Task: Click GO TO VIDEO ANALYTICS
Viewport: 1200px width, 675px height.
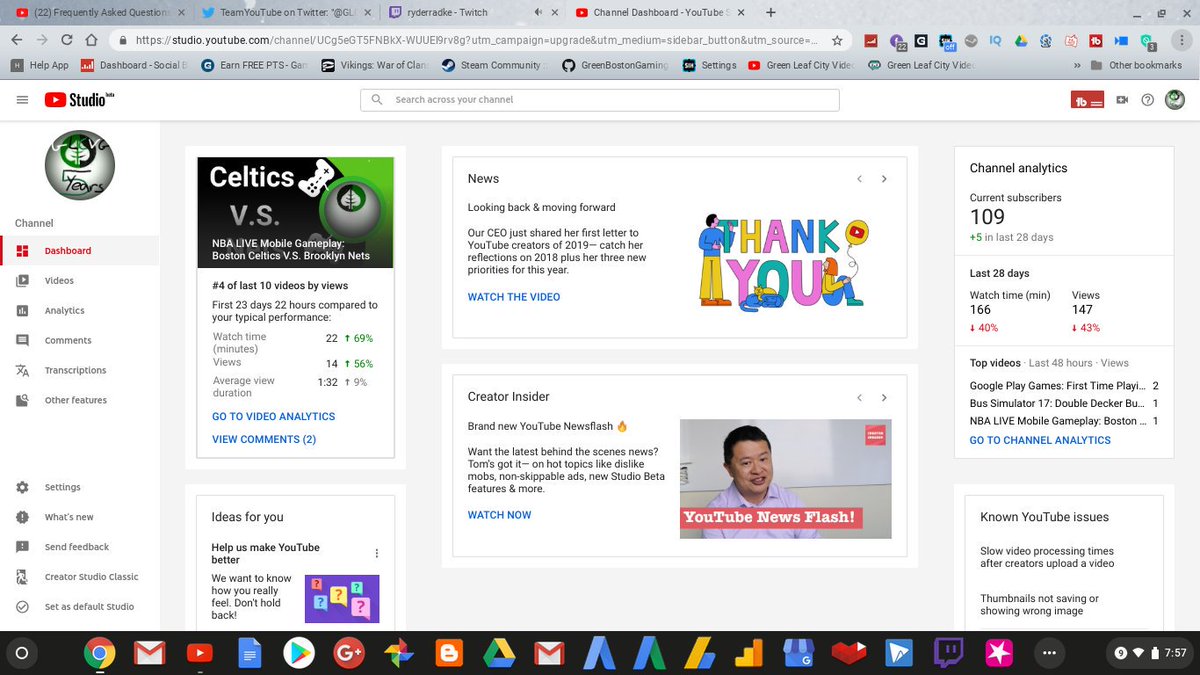Action: tap(274, 416)
